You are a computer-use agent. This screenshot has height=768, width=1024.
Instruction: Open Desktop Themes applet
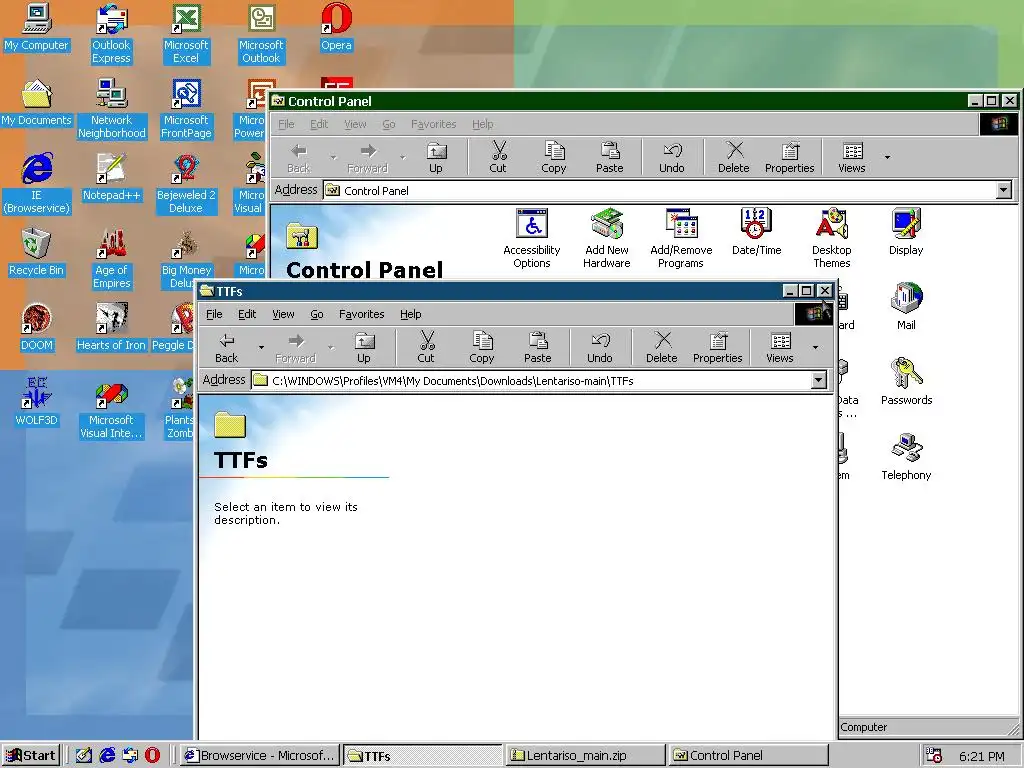(x=831, y=238)
